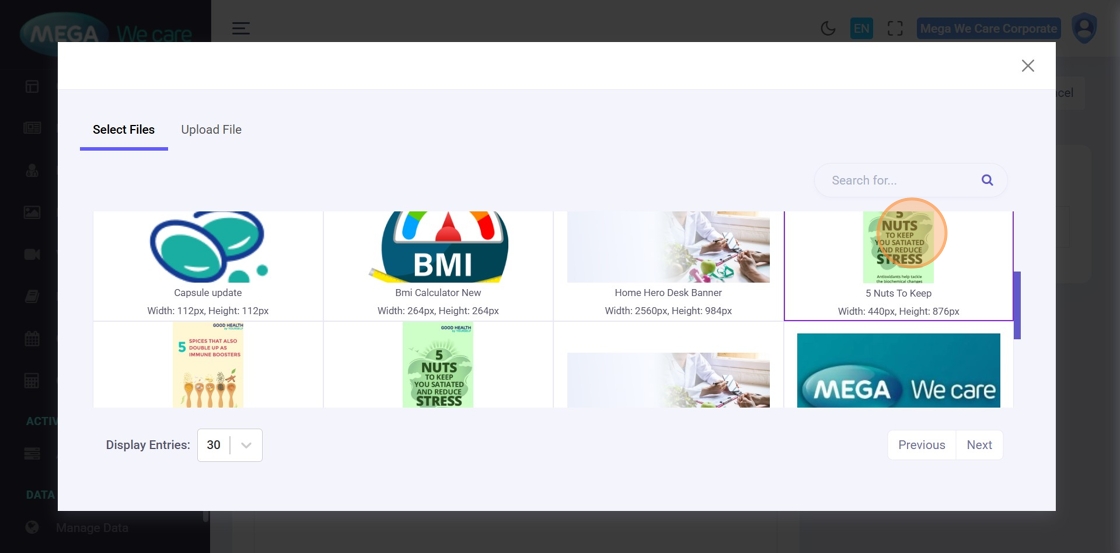
Task: Go to the Previous page
Action: (x=921, y=445)
